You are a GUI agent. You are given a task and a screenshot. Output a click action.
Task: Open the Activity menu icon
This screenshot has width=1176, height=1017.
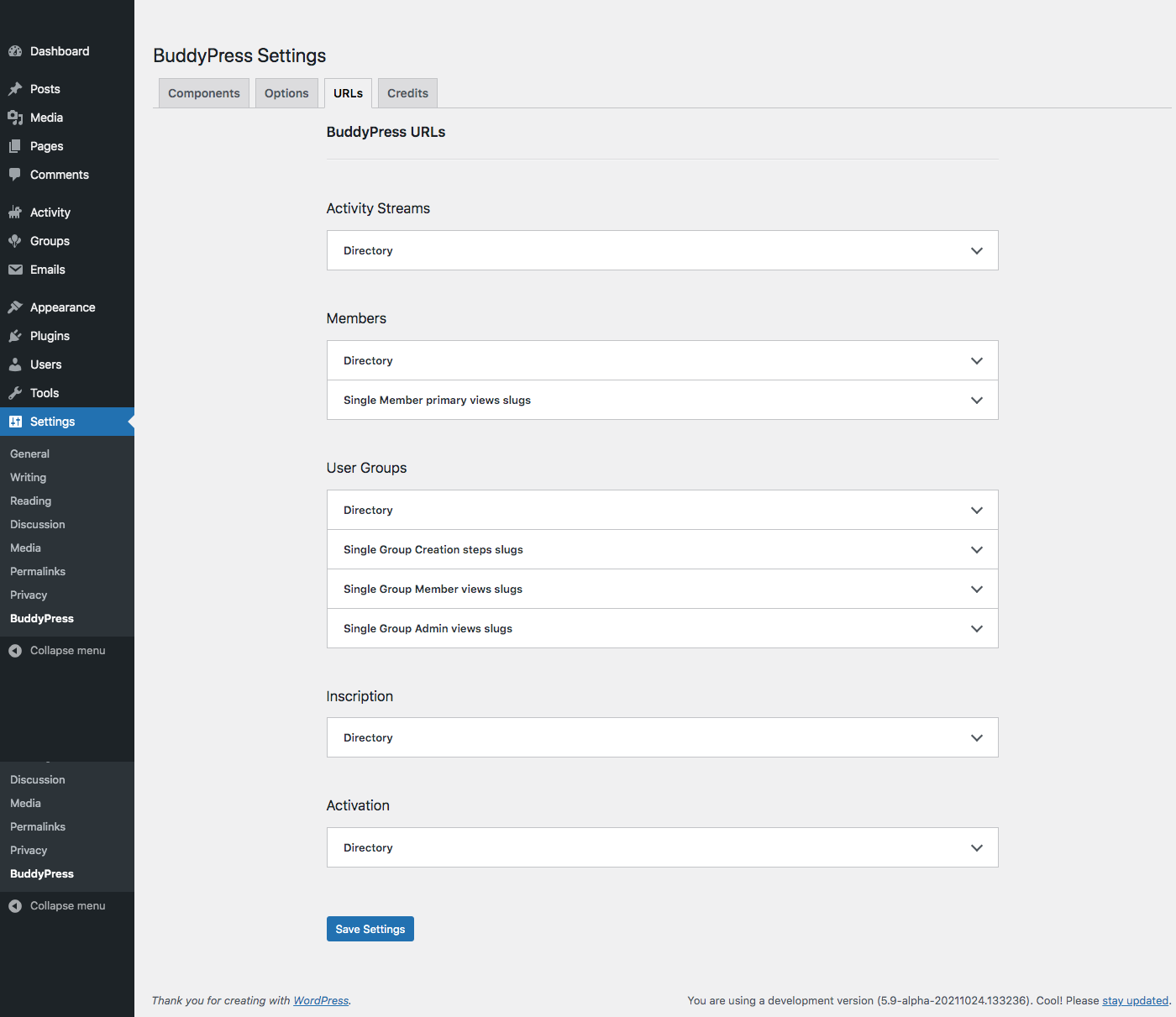(15, 212)
